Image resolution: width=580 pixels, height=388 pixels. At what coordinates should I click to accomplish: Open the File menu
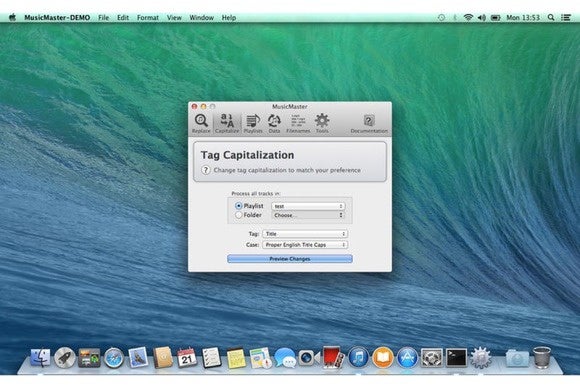[104, 17]
